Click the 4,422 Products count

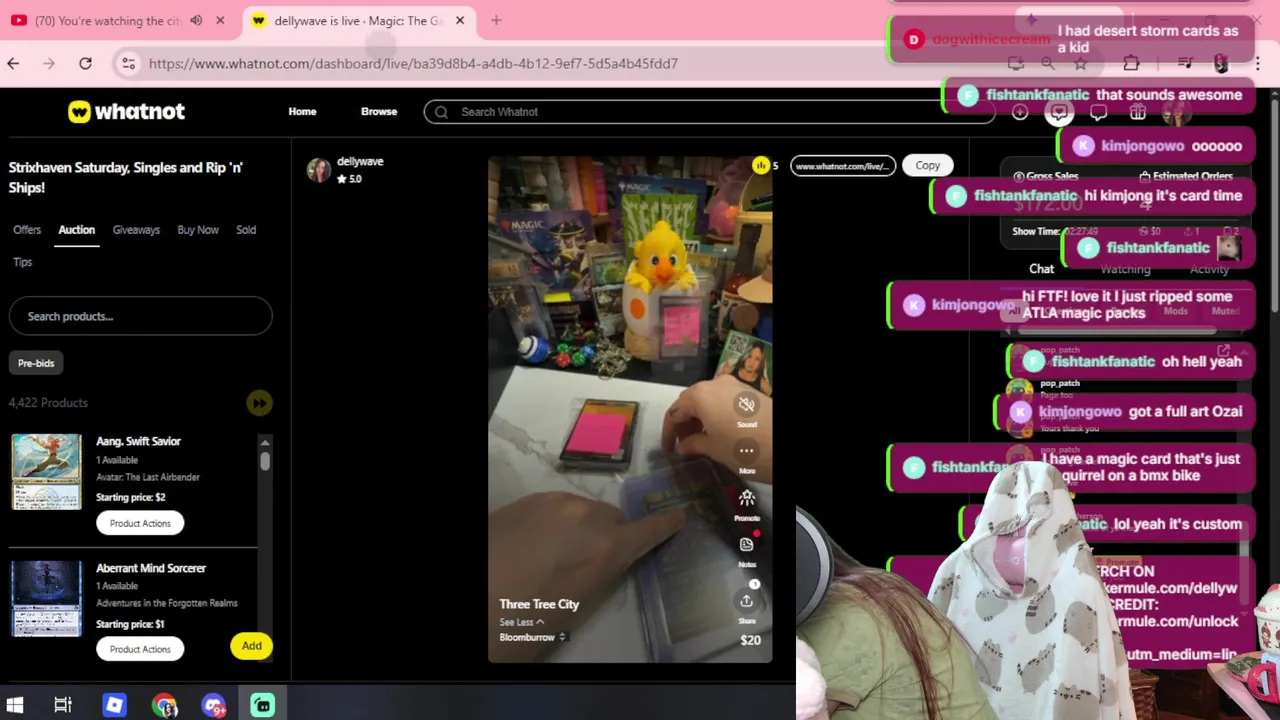click(x=48, y=403)
